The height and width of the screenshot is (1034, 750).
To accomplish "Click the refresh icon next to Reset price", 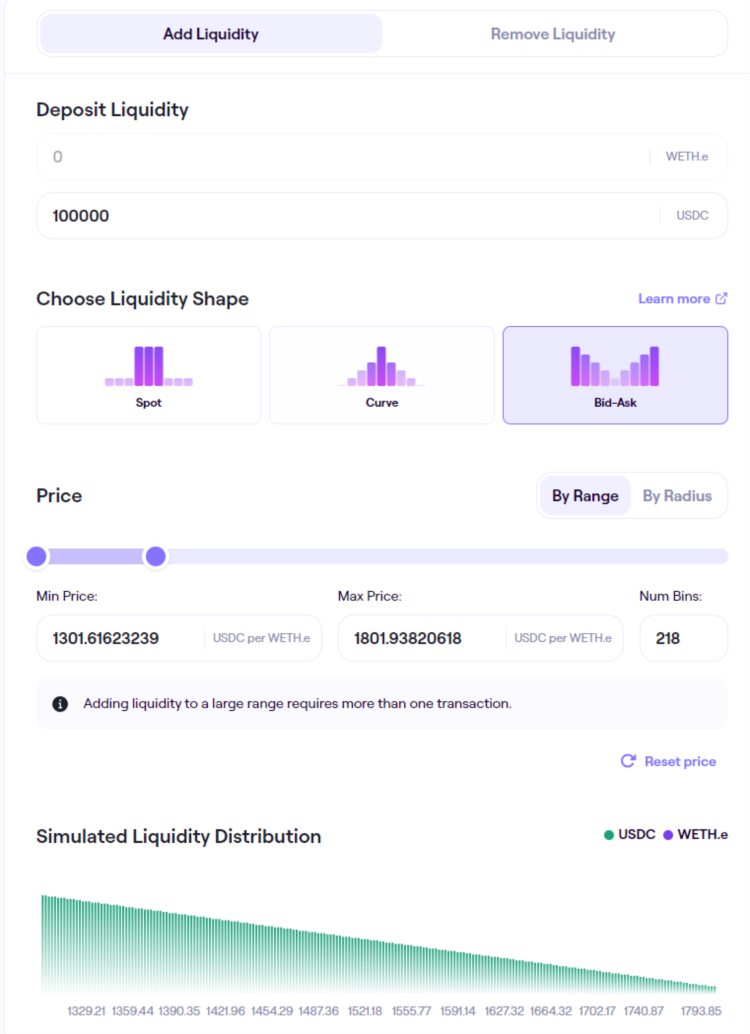I will [628, 761].
